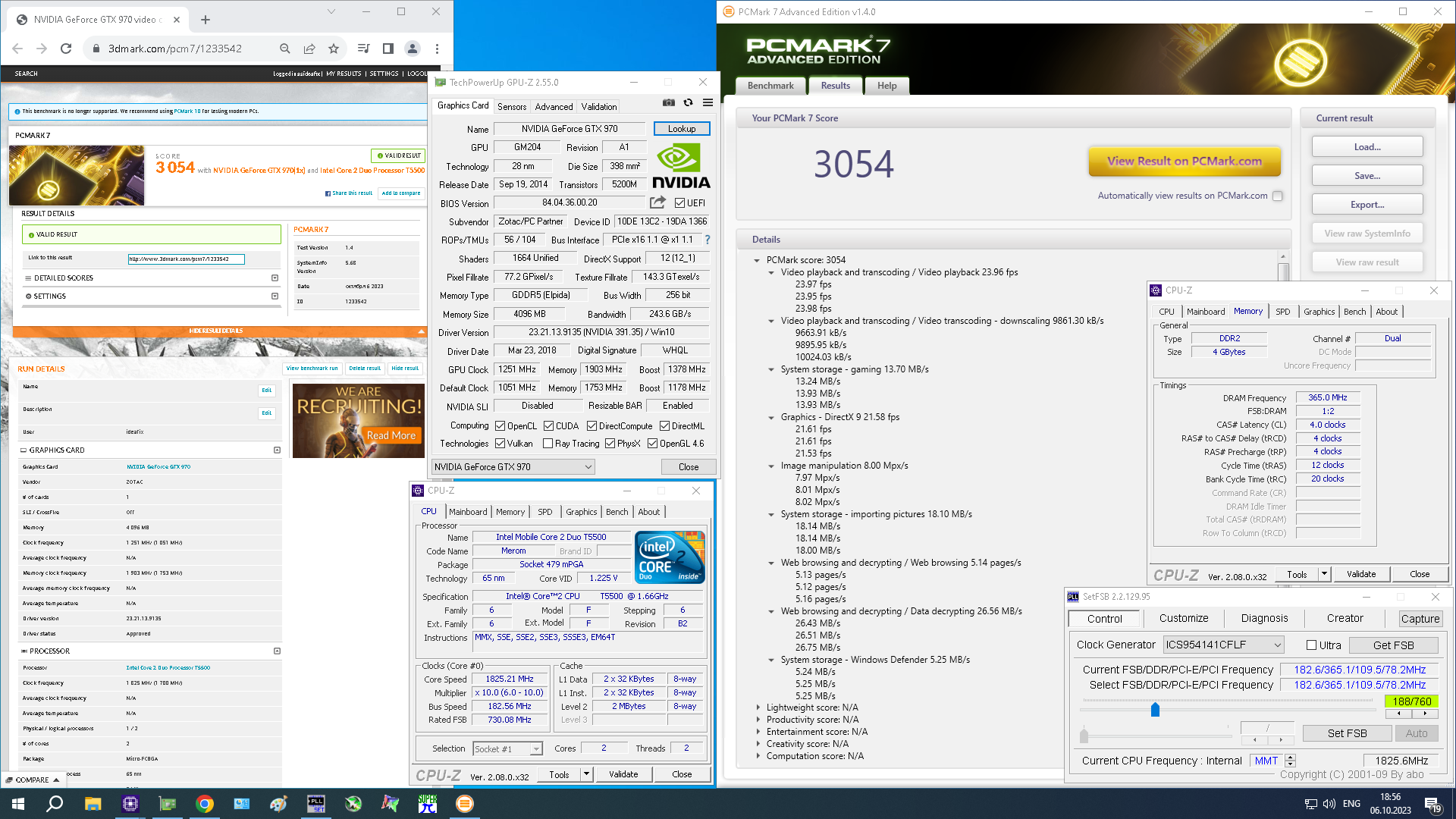This screenshot has height=819, width=1456.
Task: Open Chrome three-dot menu
Action: tap(437, 49)
